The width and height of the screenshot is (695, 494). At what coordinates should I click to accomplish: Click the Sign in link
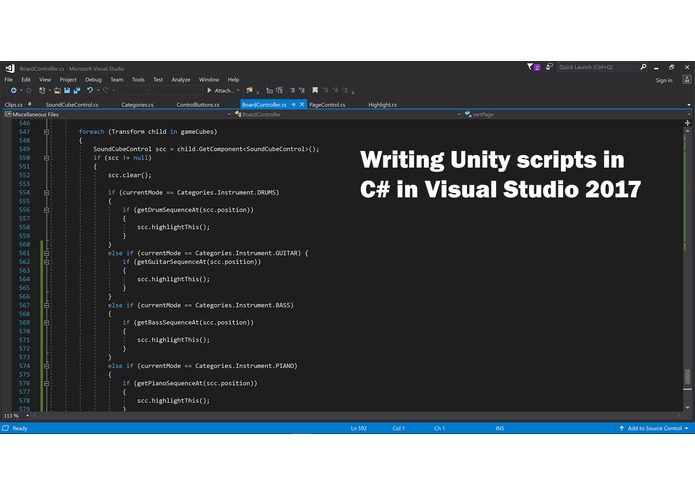coord(664,80)
